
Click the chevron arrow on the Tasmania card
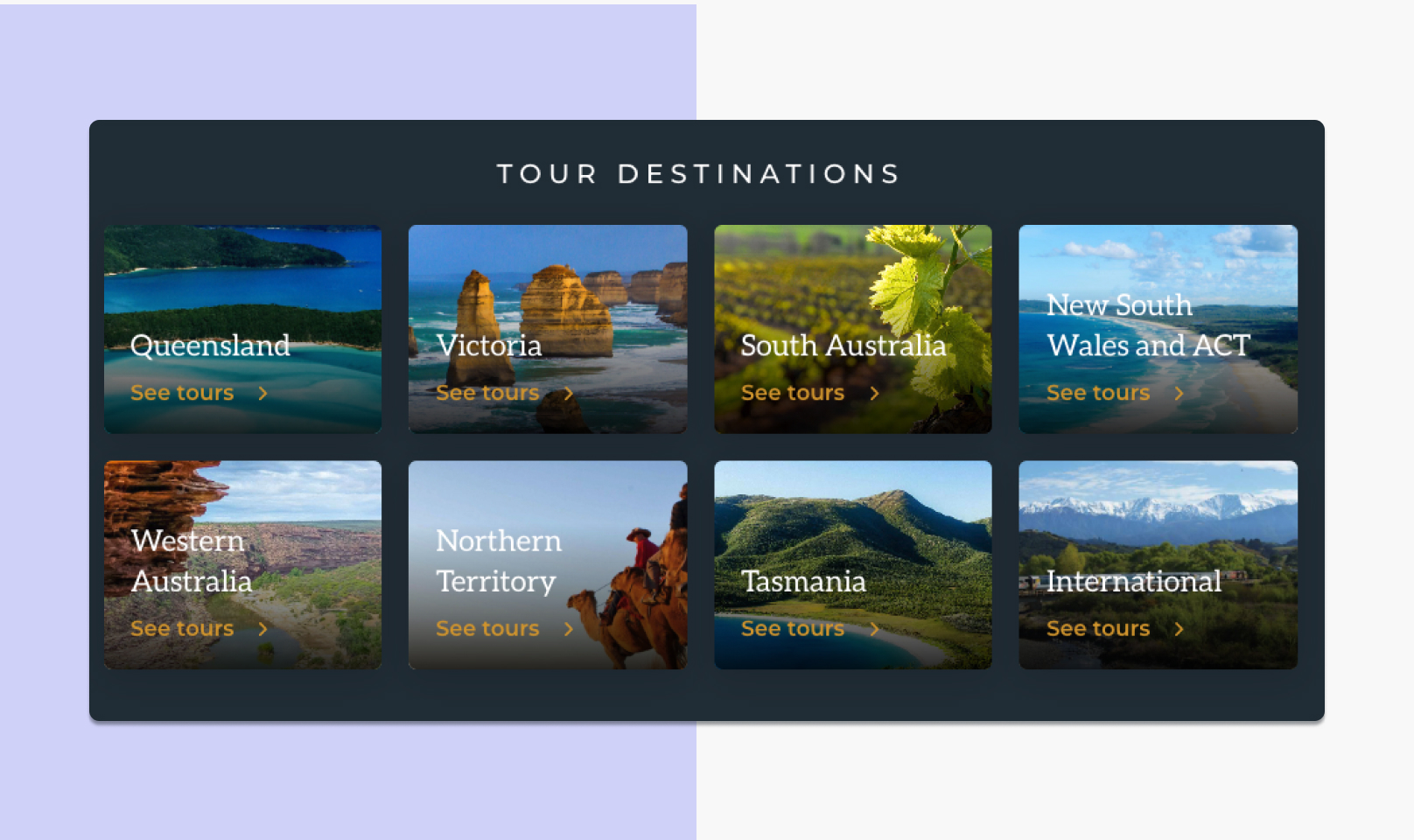[x=873, y=629]
